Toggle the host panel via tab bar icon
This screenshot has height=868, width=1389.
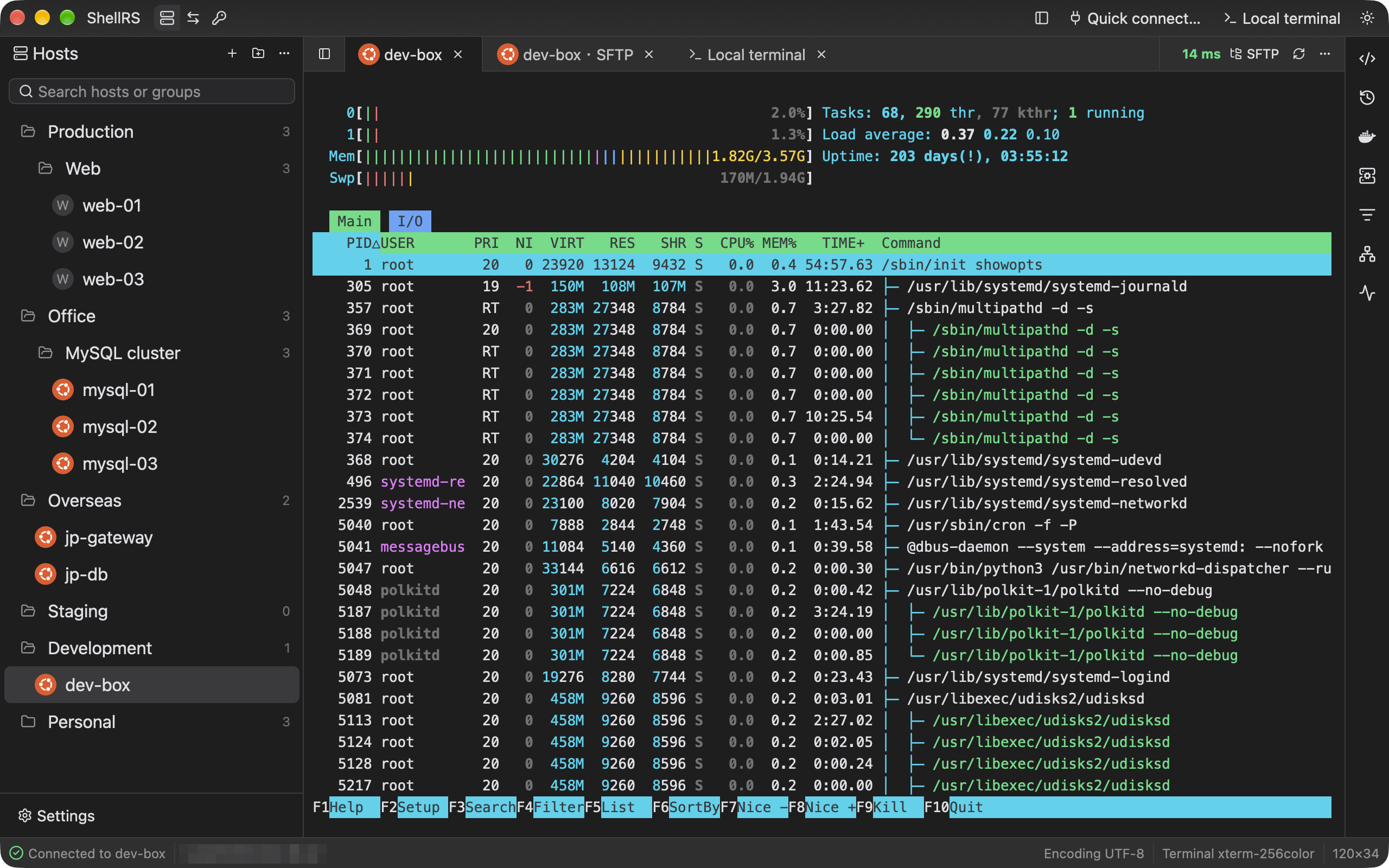(324, 54)
